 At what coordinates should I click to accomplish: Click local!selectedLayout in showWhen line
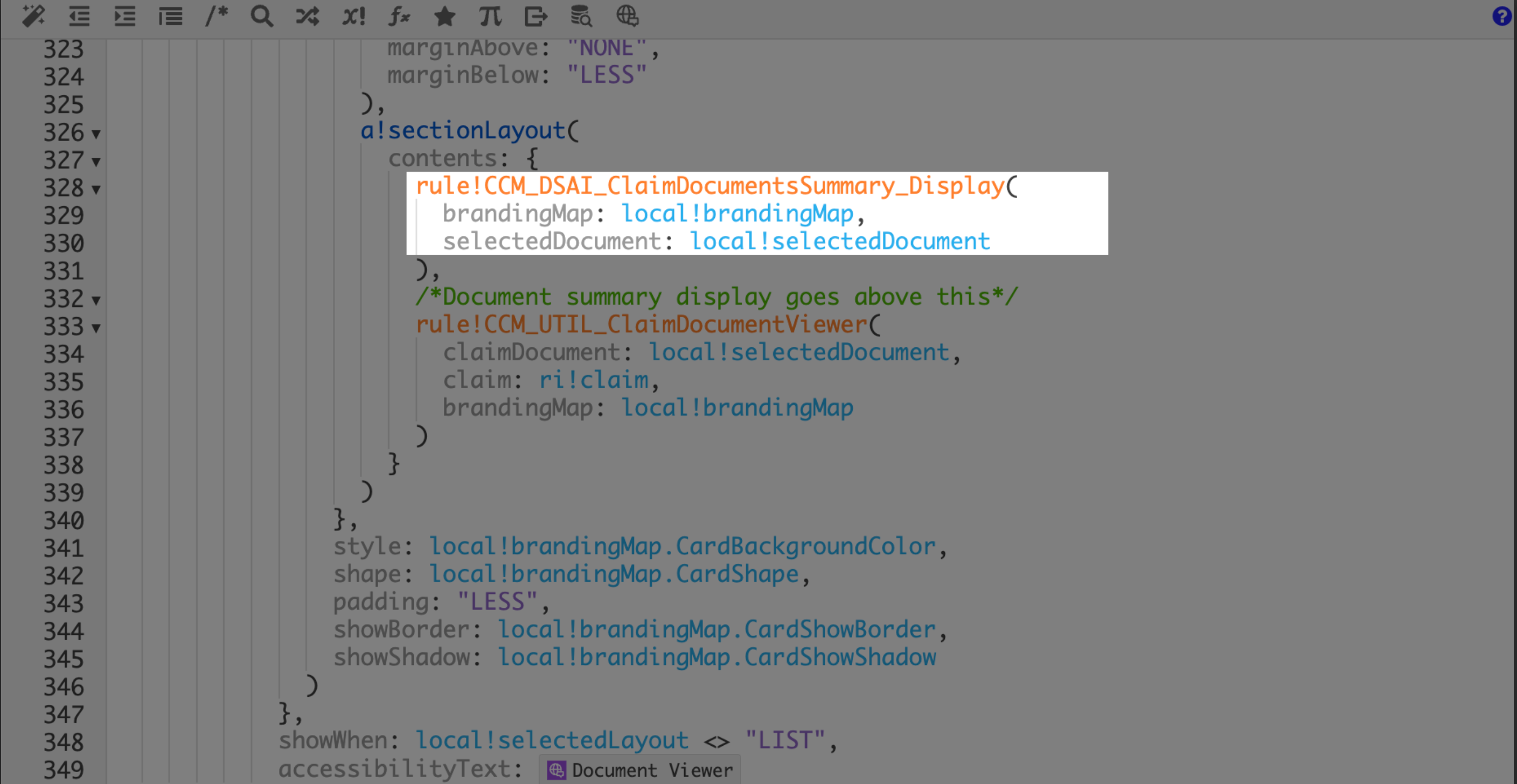click(x=552, y=740)
